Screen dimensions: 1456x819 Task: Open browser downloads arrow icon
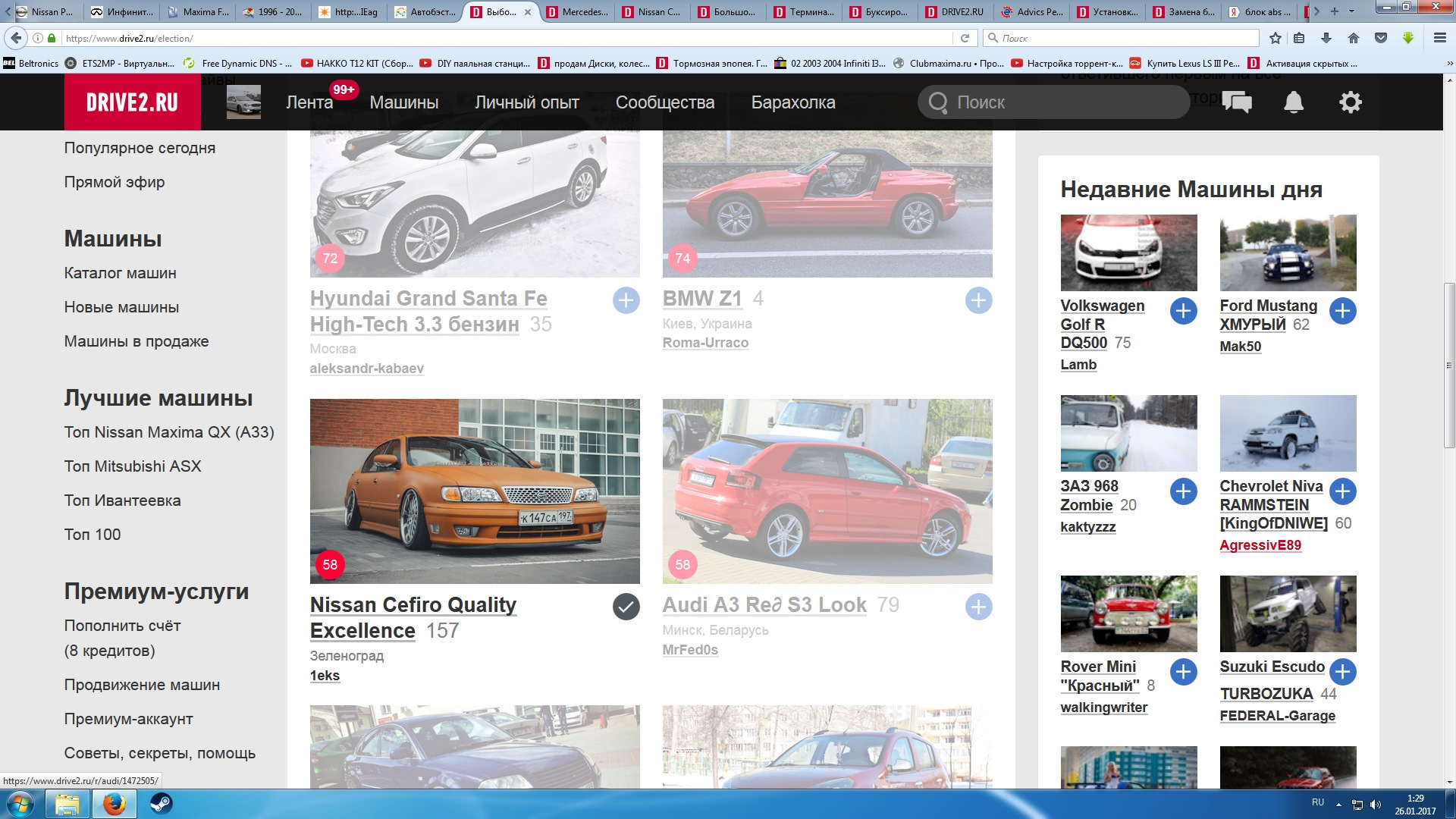[1326, 38]
